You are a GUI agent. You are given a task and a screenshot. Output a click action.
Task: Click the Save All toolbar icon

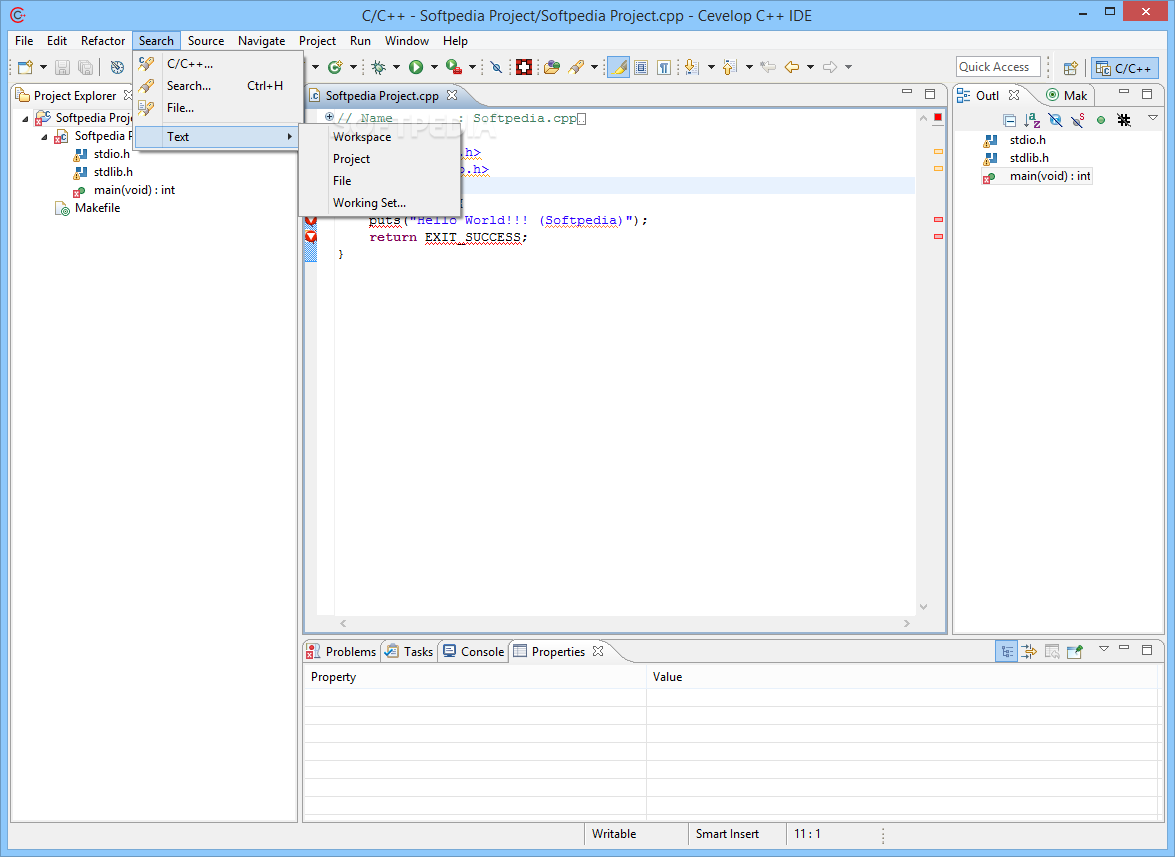pyautogui.click(x=85, y=67)
